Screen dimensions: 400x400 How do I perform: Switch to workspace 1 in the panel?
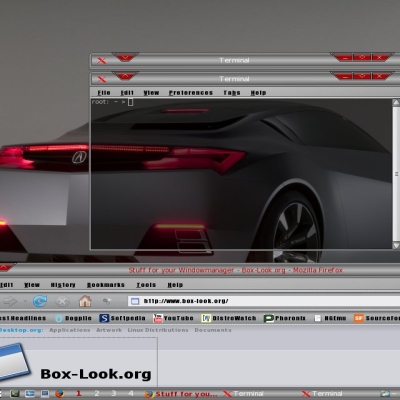79,394
